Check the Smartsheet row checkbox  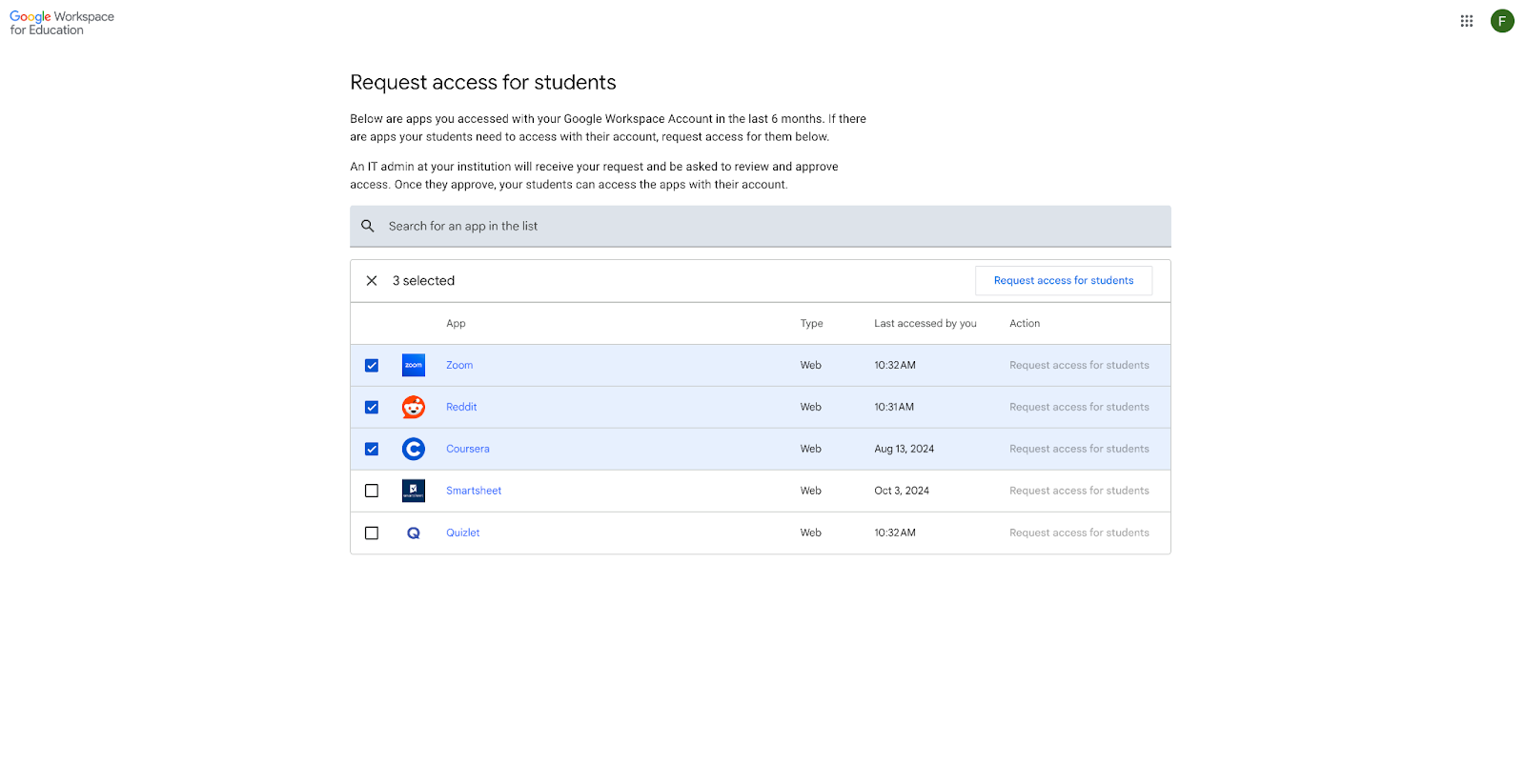(x=372, y=492)
